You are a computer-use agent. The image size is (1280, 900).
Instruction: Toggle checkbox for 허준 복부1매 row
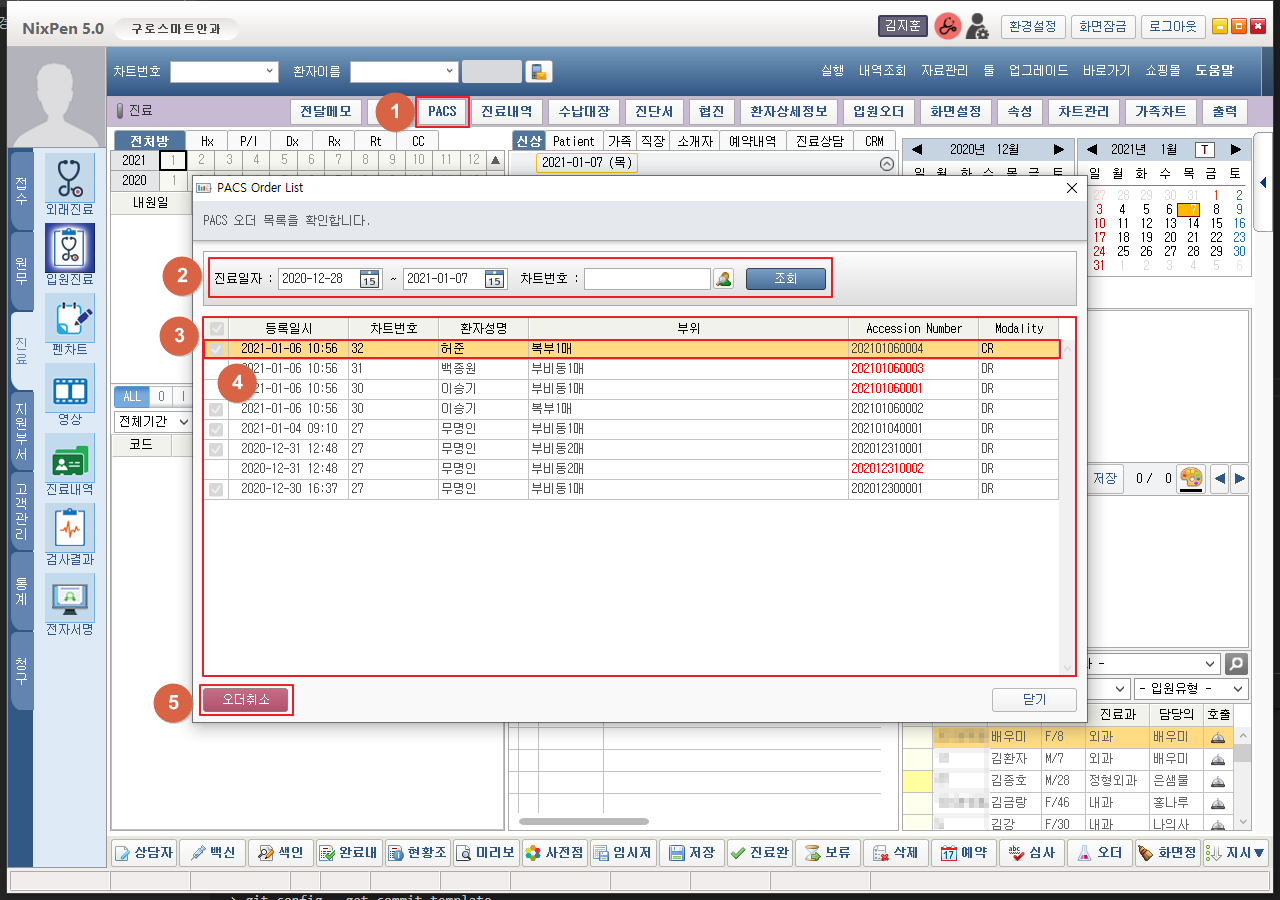point(216,349)
